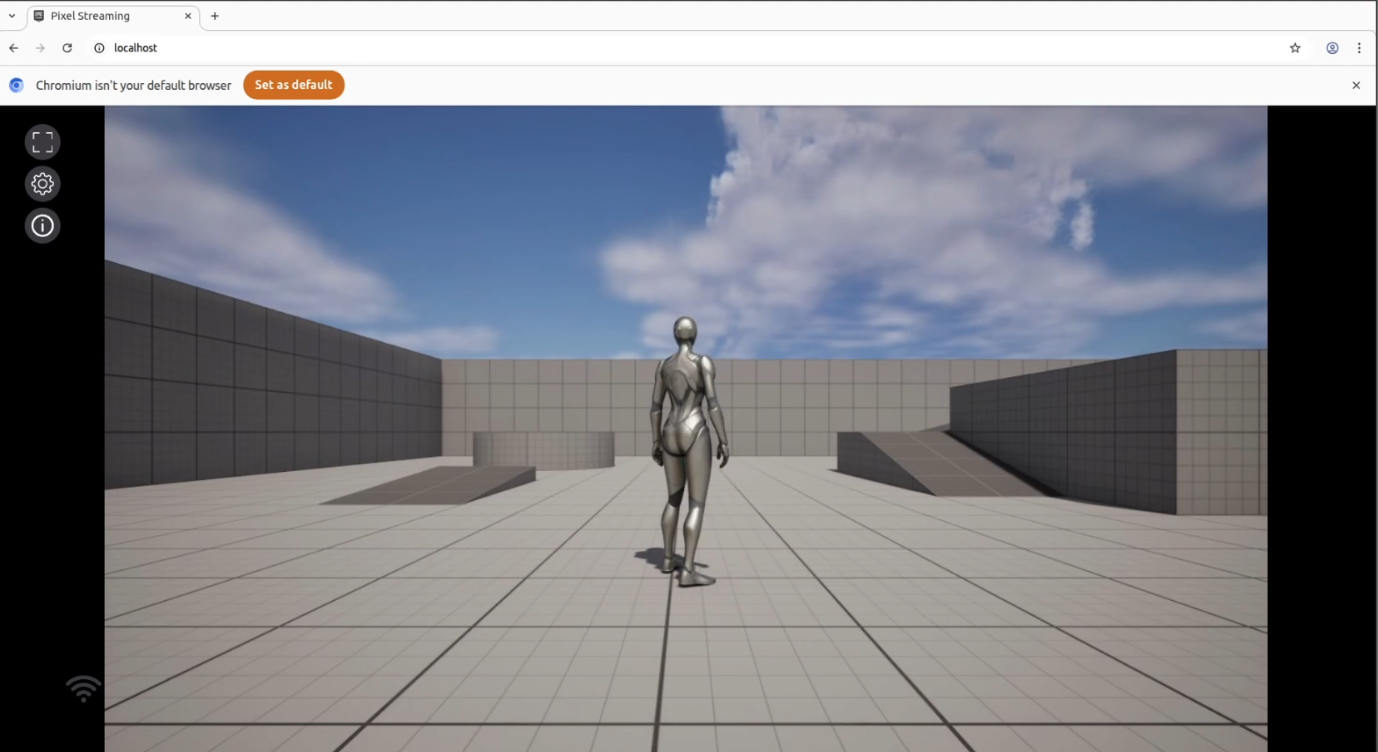Enter fullscreen mode for the stream

point(42,142)
